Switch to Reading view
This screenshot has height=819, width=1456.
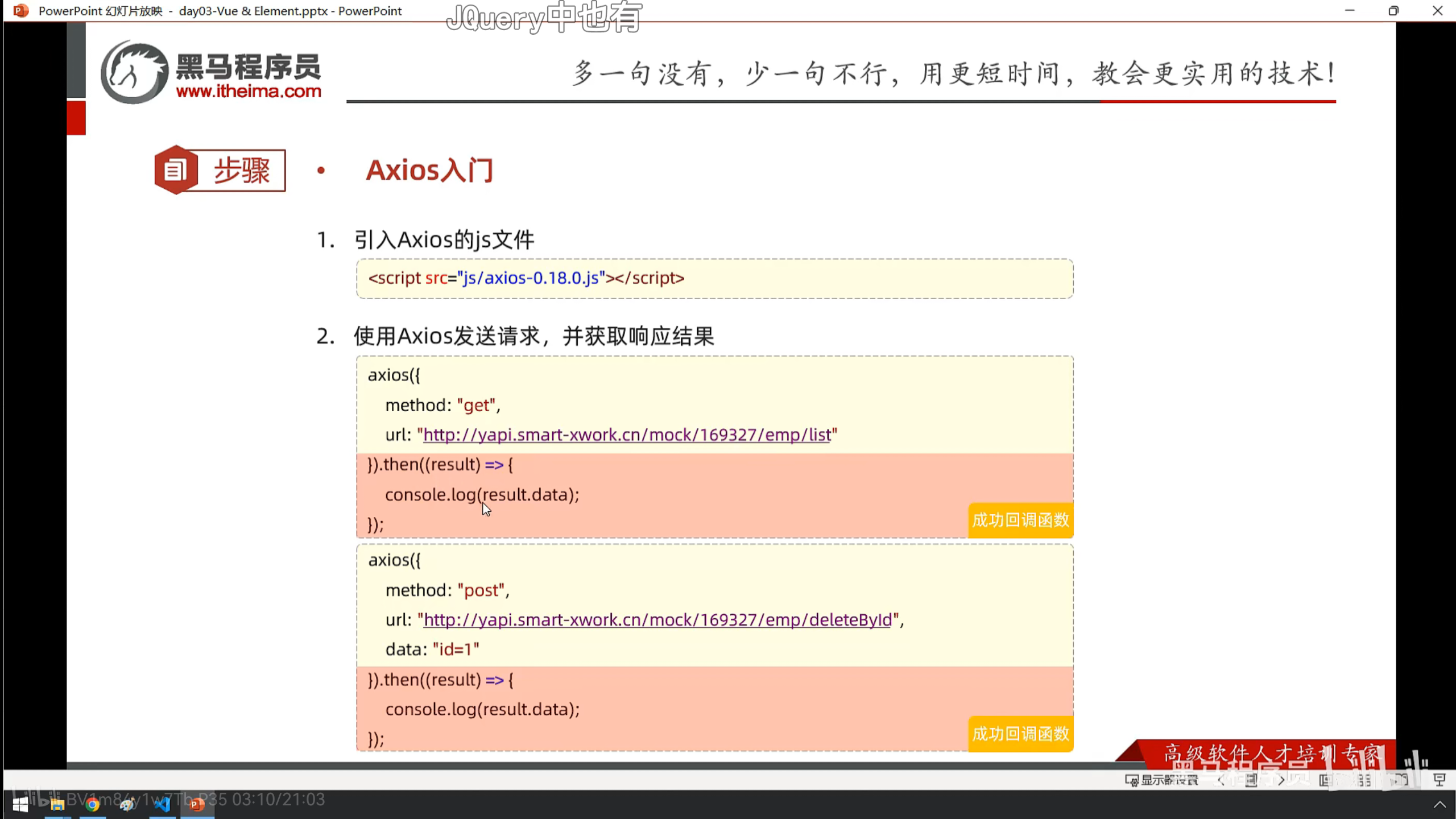coord(1401,780)
